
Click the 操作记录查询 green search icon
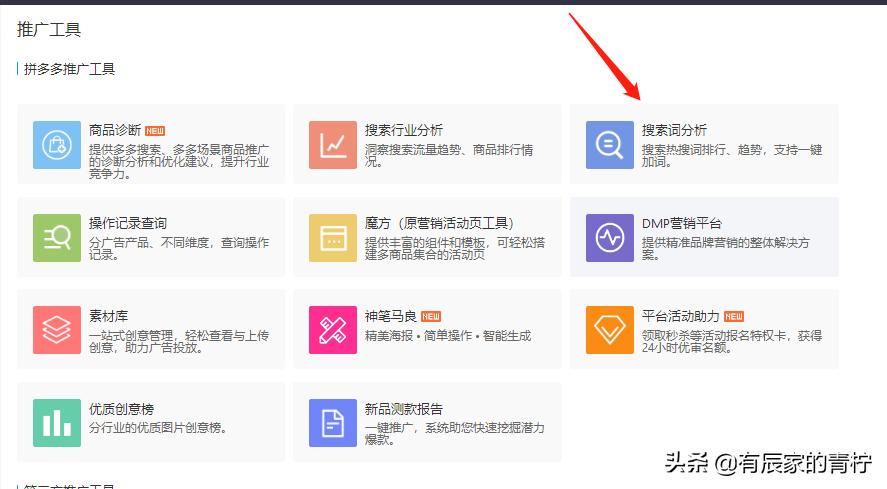[57, 238]
